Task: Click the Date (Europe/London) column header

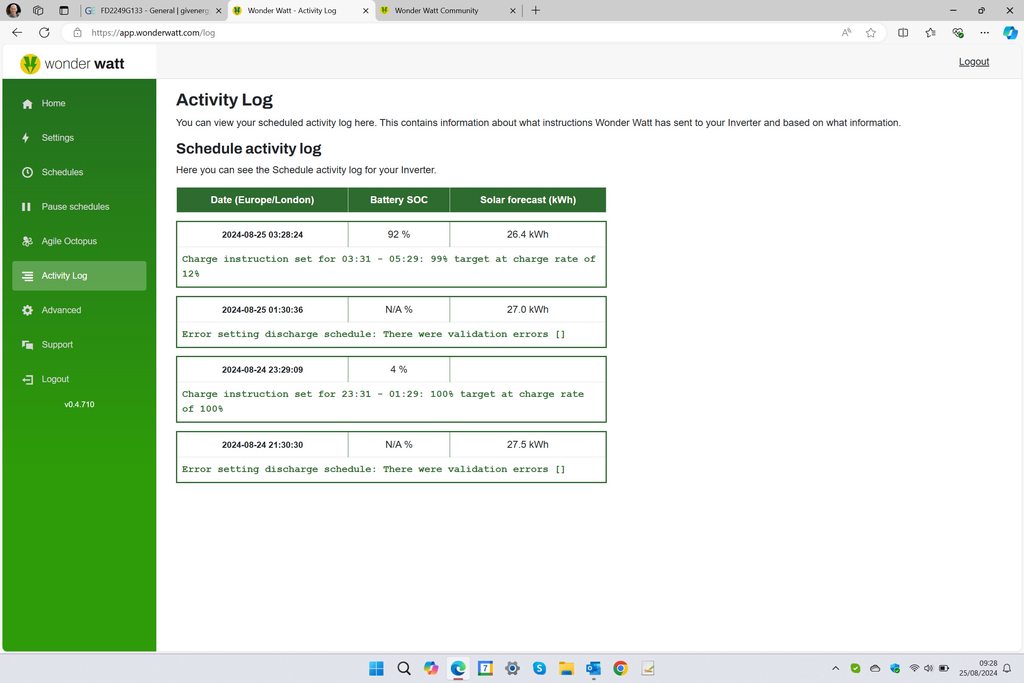Action: point(262,200)
